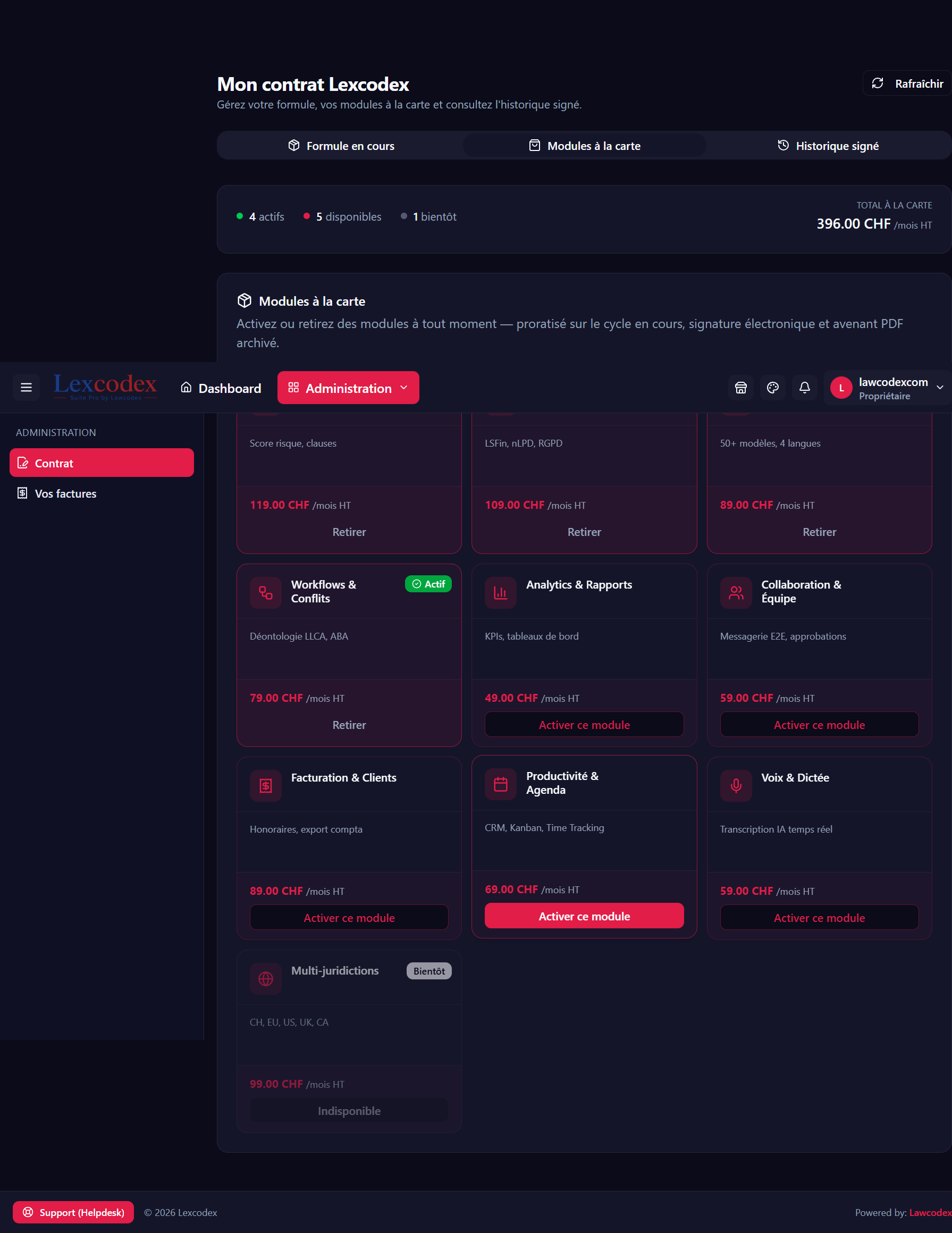Click the Vos factures invoice icon
The height and width of the screenshot is (1233, 952).
22,493
